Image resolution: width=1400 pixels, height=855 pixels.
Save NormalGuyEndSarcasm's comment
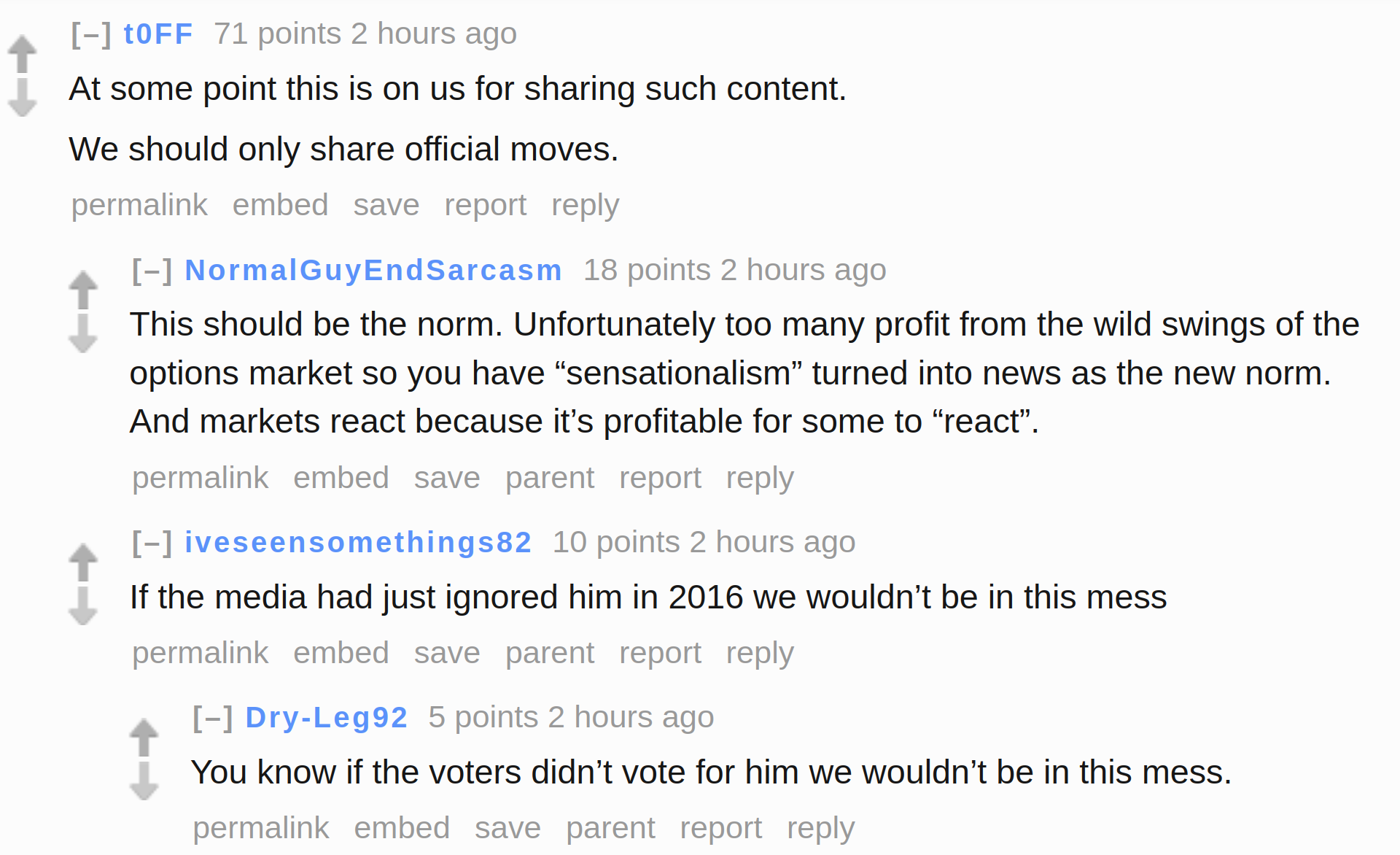(x=447, y=478)
